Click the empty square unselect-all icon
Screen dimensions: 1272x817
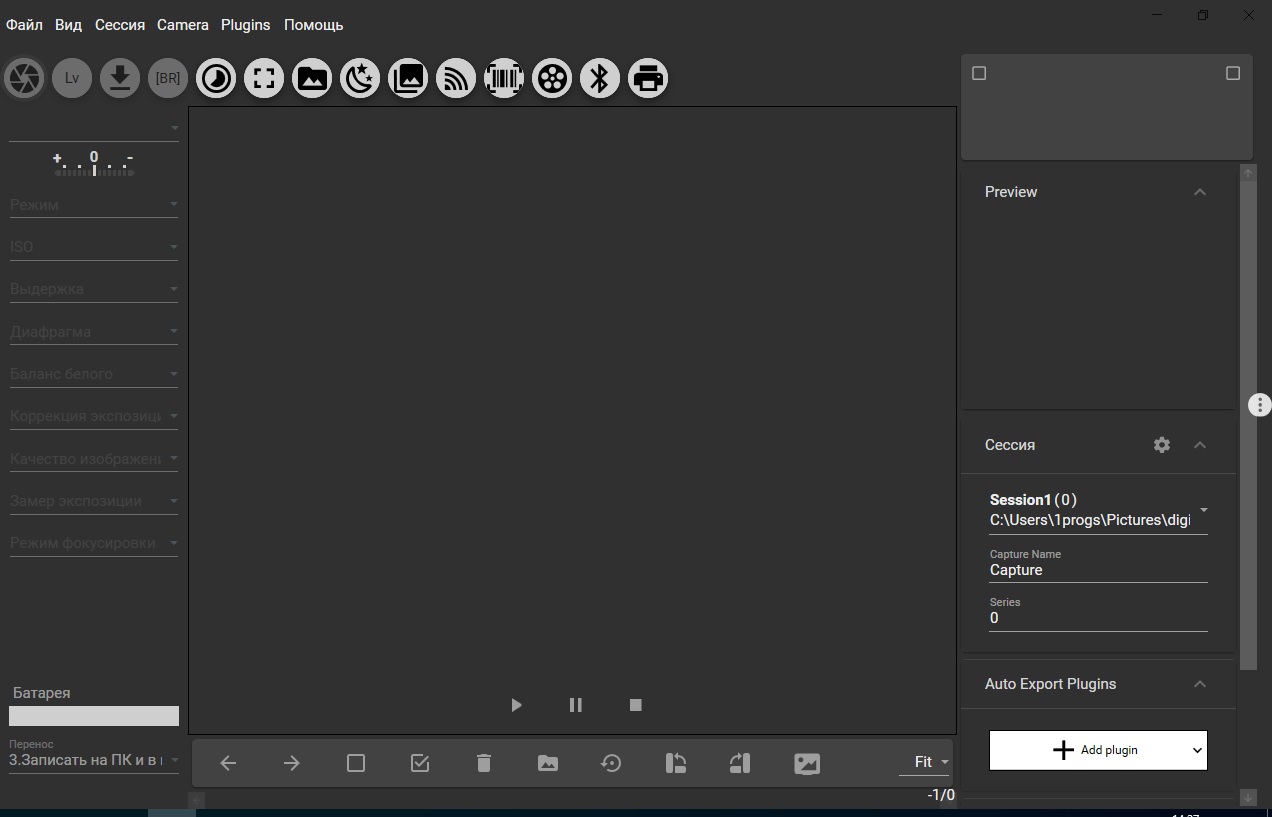click(x=356, y=763)
